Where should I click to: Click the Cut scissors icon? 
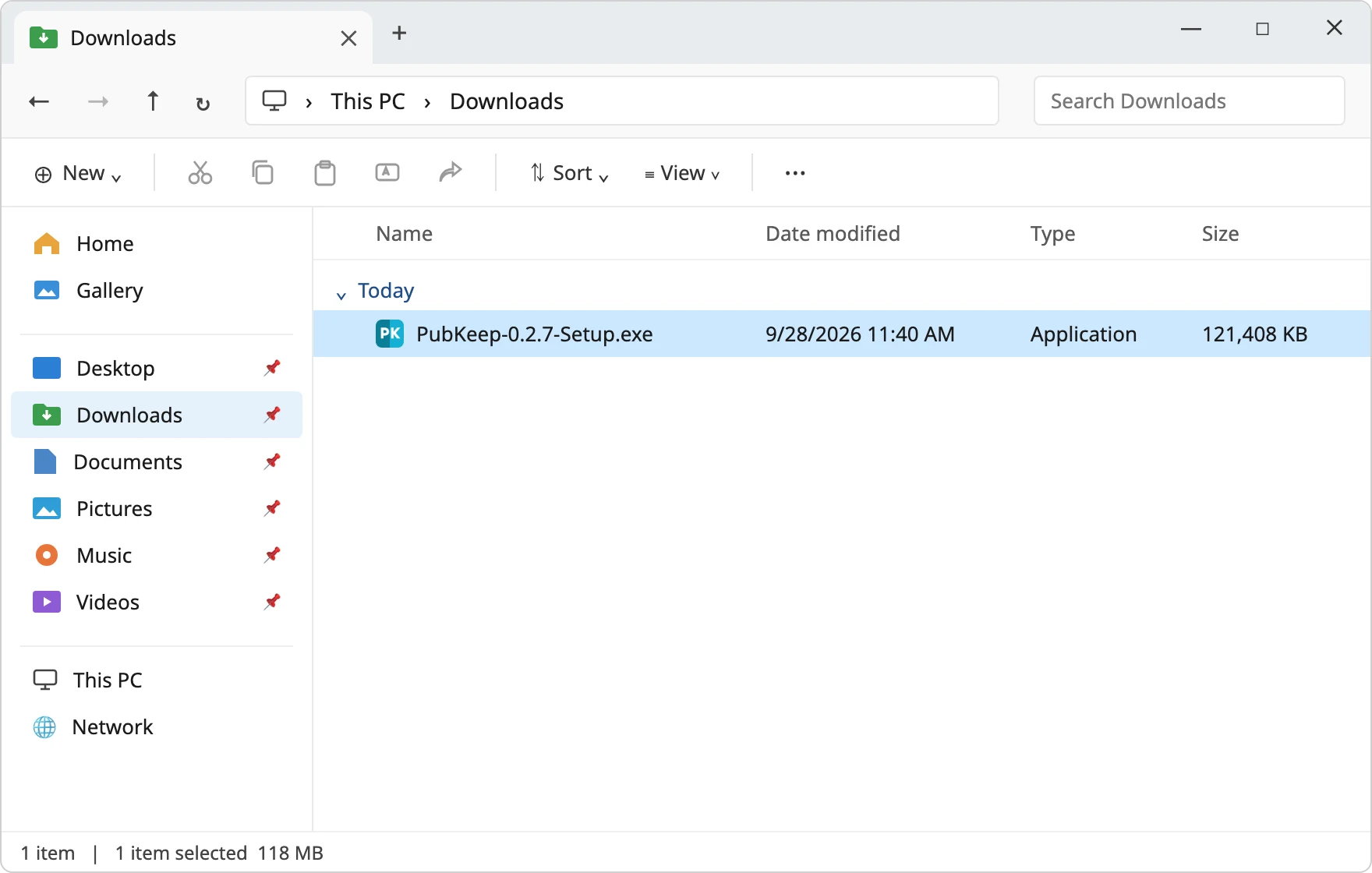pyautogui.click(x=200, y=172)
